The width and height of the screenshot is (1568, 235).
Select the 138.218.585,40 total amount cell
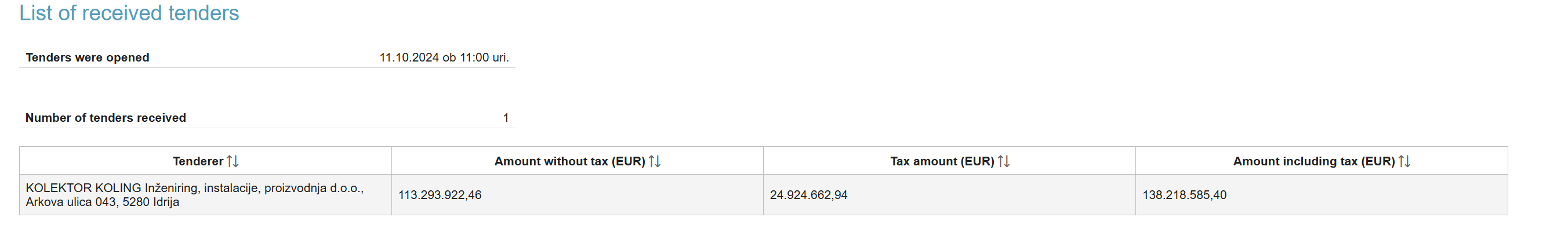pos(1184,196)
